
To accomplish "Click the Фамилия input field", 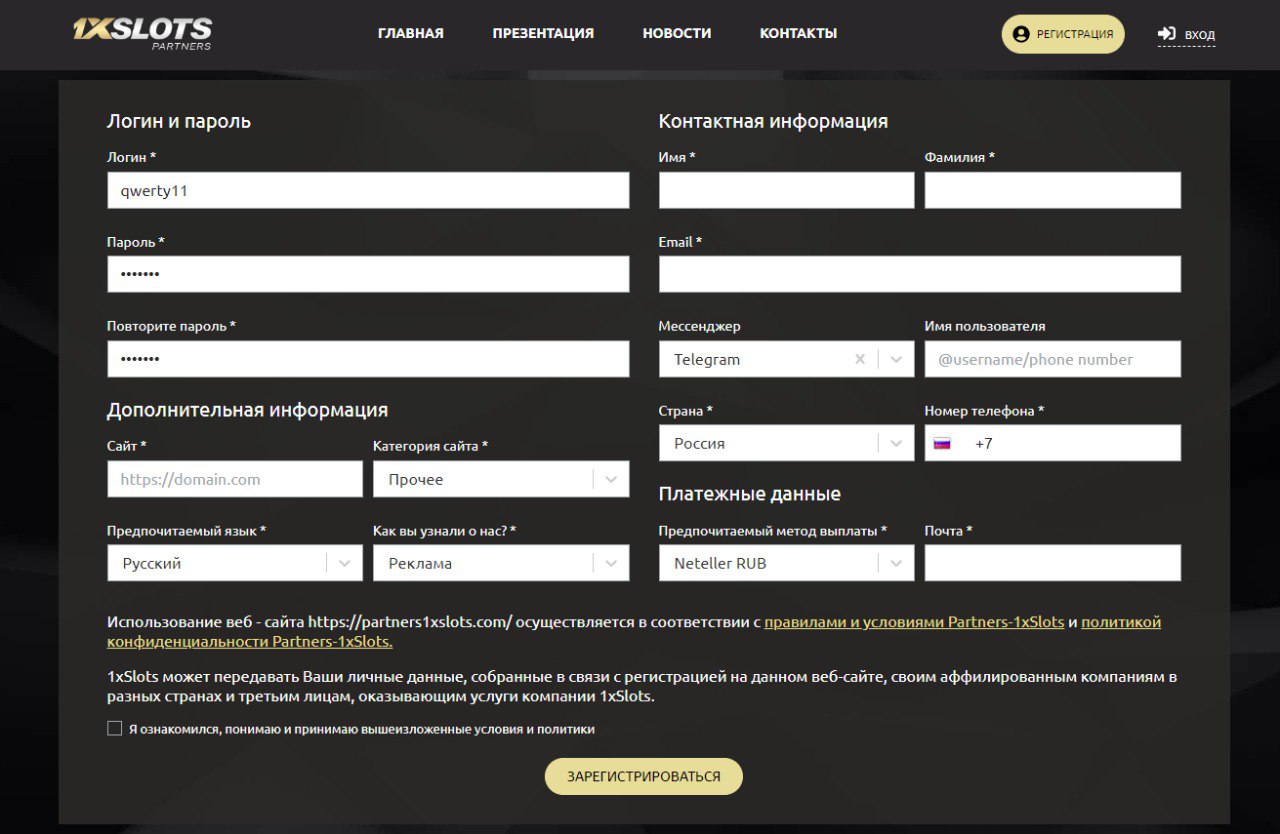I will (x=1053, y=190).
